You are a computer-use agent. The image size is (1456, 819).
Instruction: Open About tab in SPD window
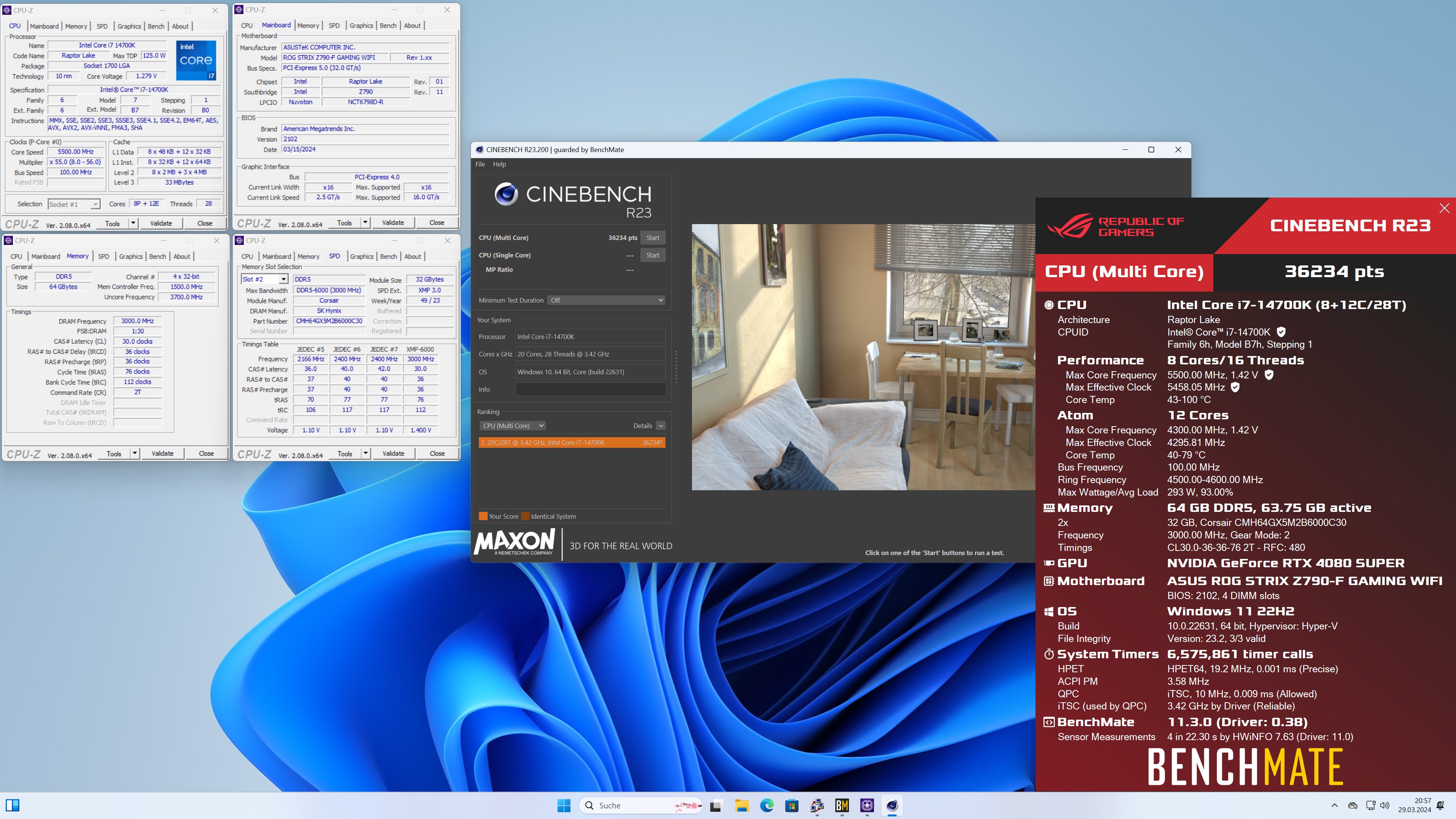(x=413, y=256)
